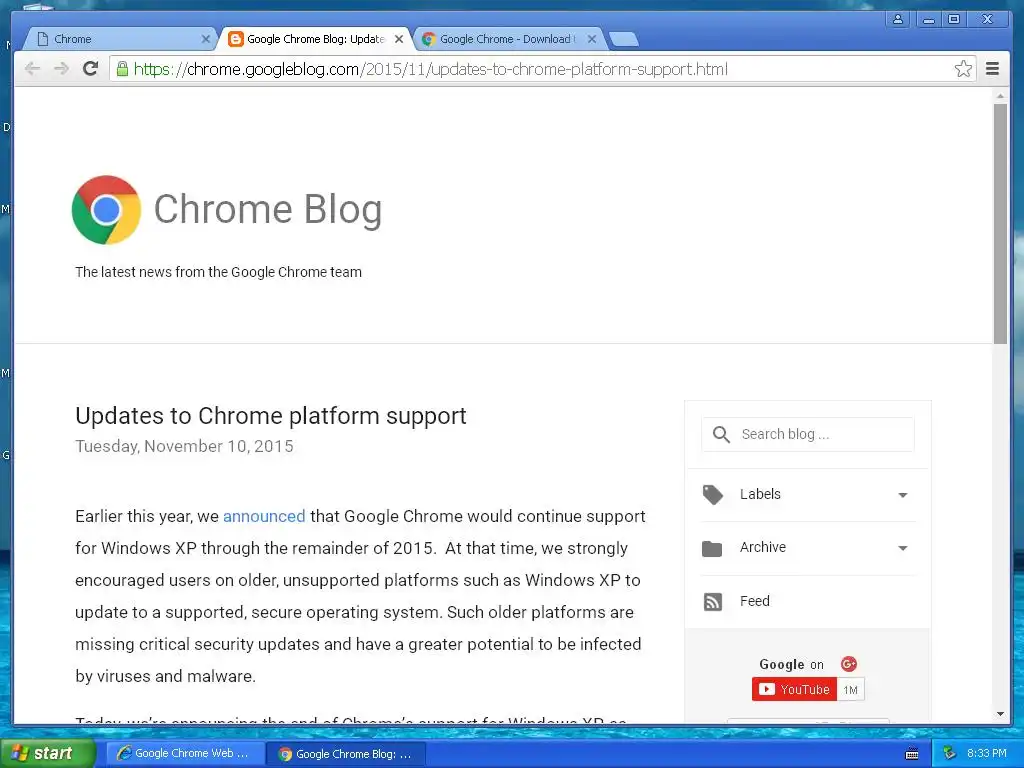Close the Google Chrome Download tab
This screenshot has width=1024, height=768.
(x=592, y=39)
